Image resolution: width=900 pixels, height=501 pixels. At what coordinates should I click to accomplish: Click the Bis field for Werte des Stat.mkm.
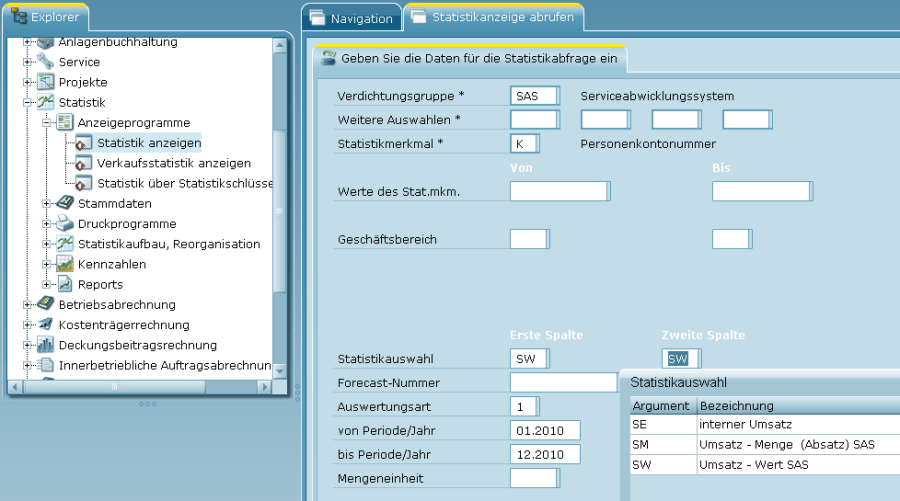pos(762,191)
